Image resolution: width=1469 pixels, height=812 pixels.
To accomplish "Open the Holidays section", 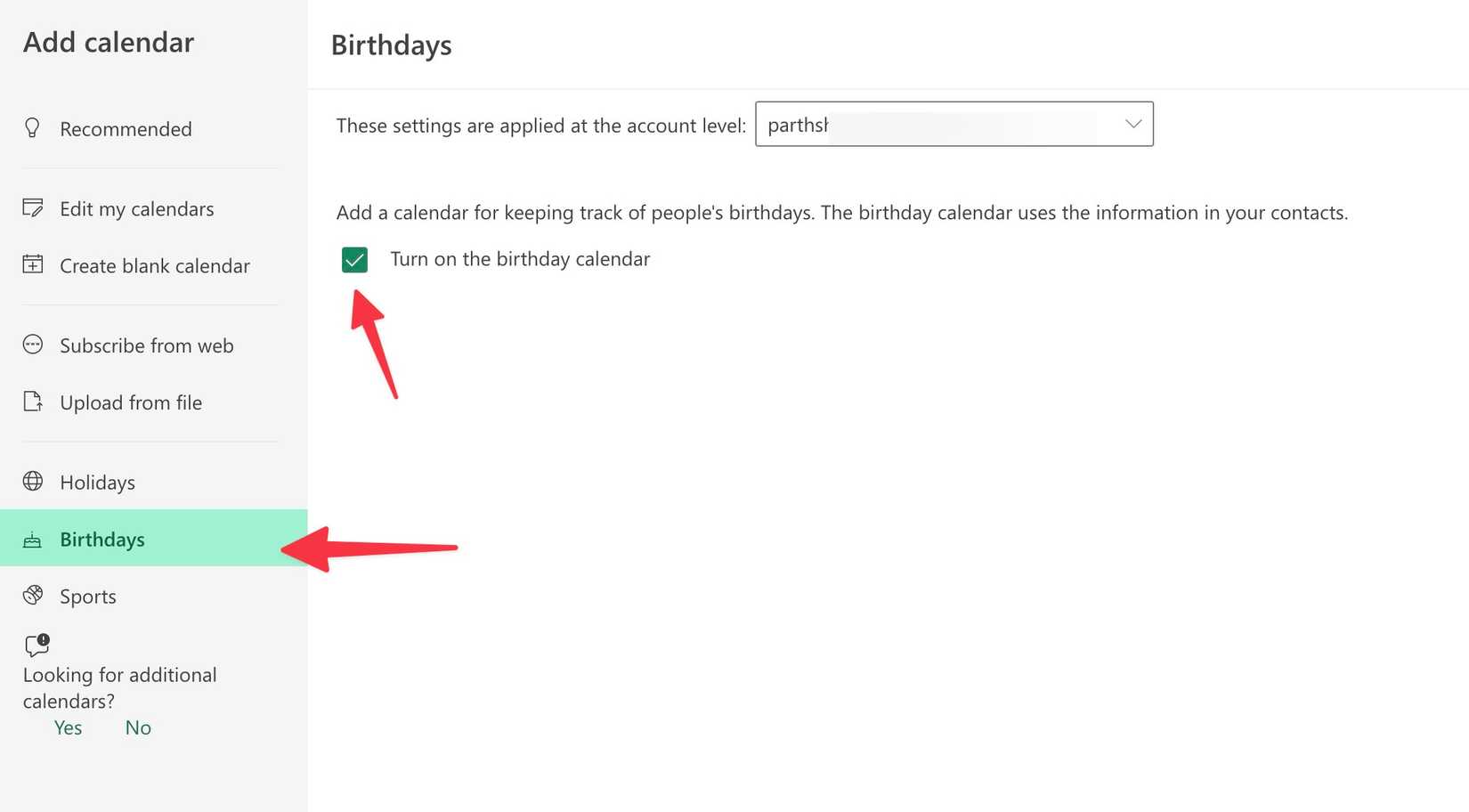I will (x=97, y=482).
